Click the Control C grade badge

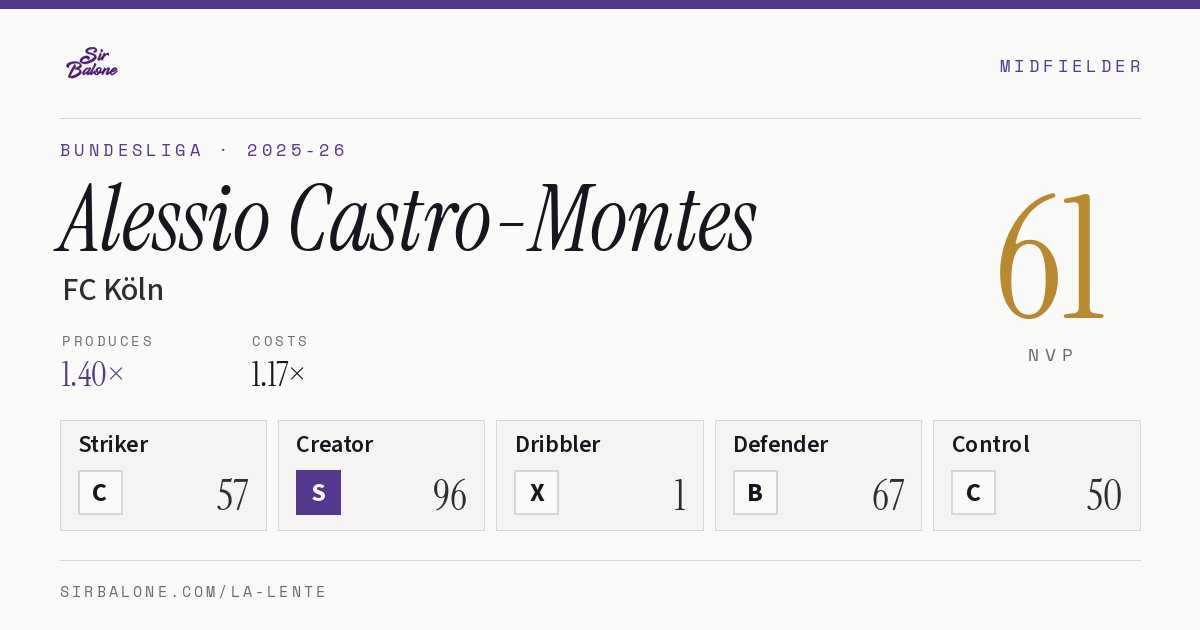click(973, 493)
